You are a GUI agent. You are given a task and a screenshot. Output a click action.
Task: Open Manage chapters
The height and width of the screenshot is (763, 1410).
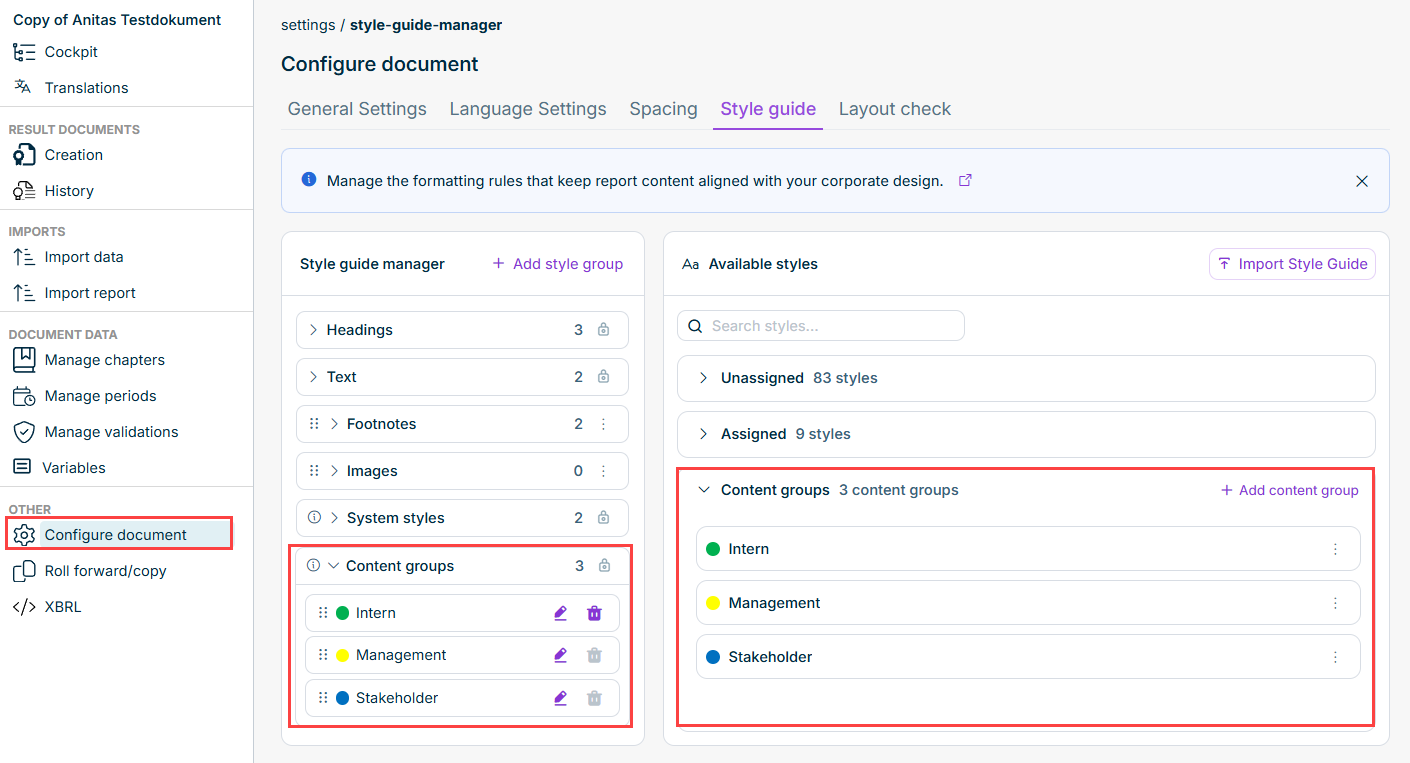(104, 360)
